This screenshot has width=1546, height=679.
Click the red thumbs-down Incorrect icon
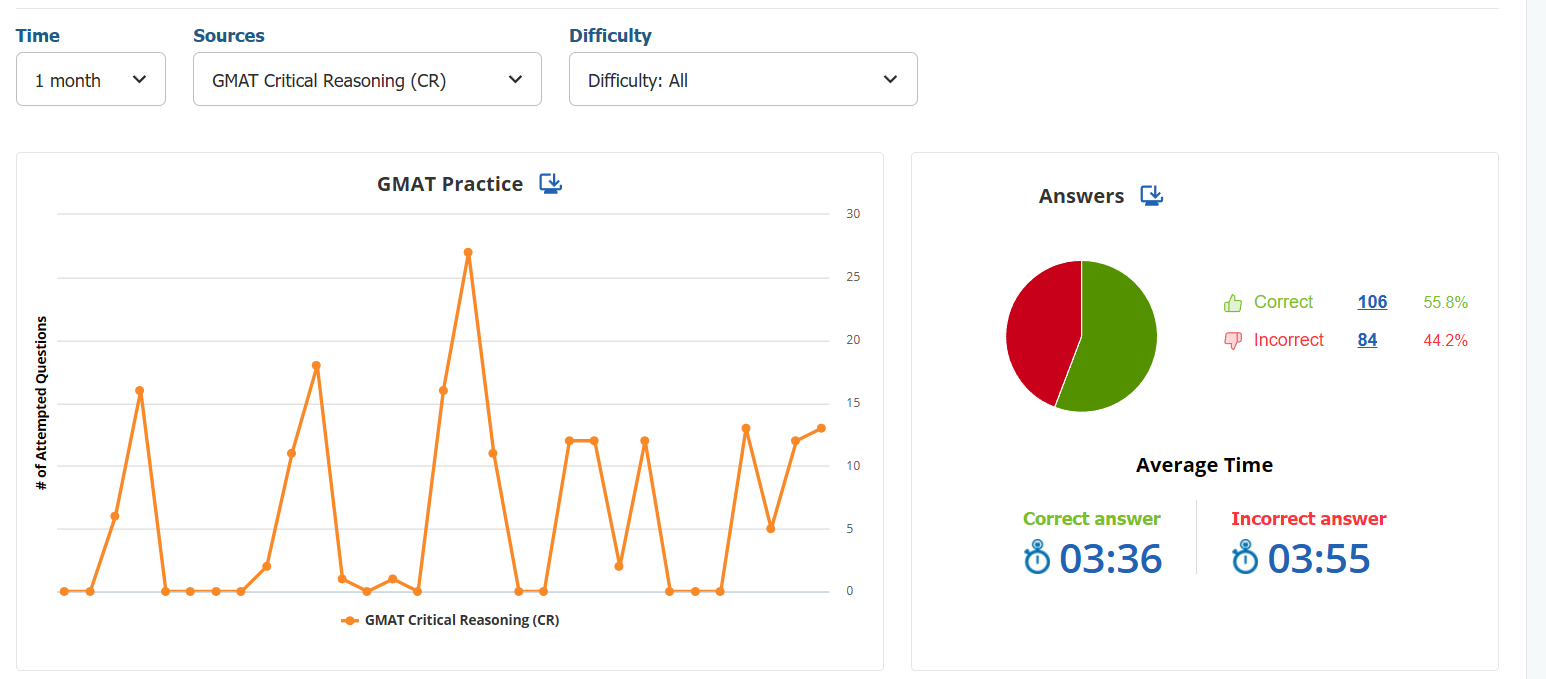1232,341
